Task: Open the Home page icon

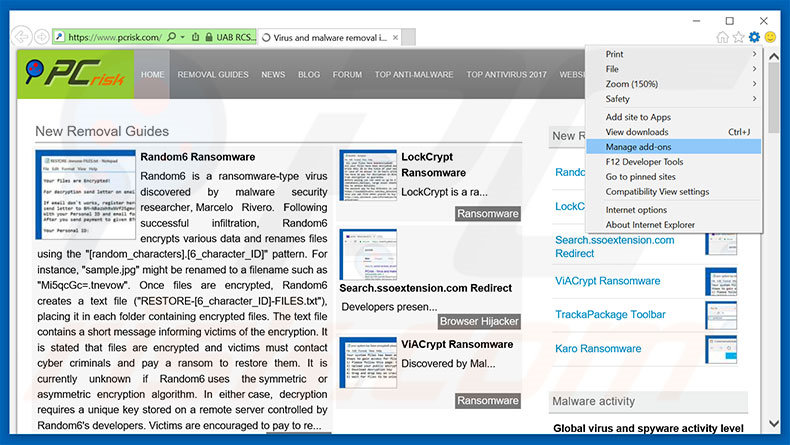Action: click(x=722, y=37)
